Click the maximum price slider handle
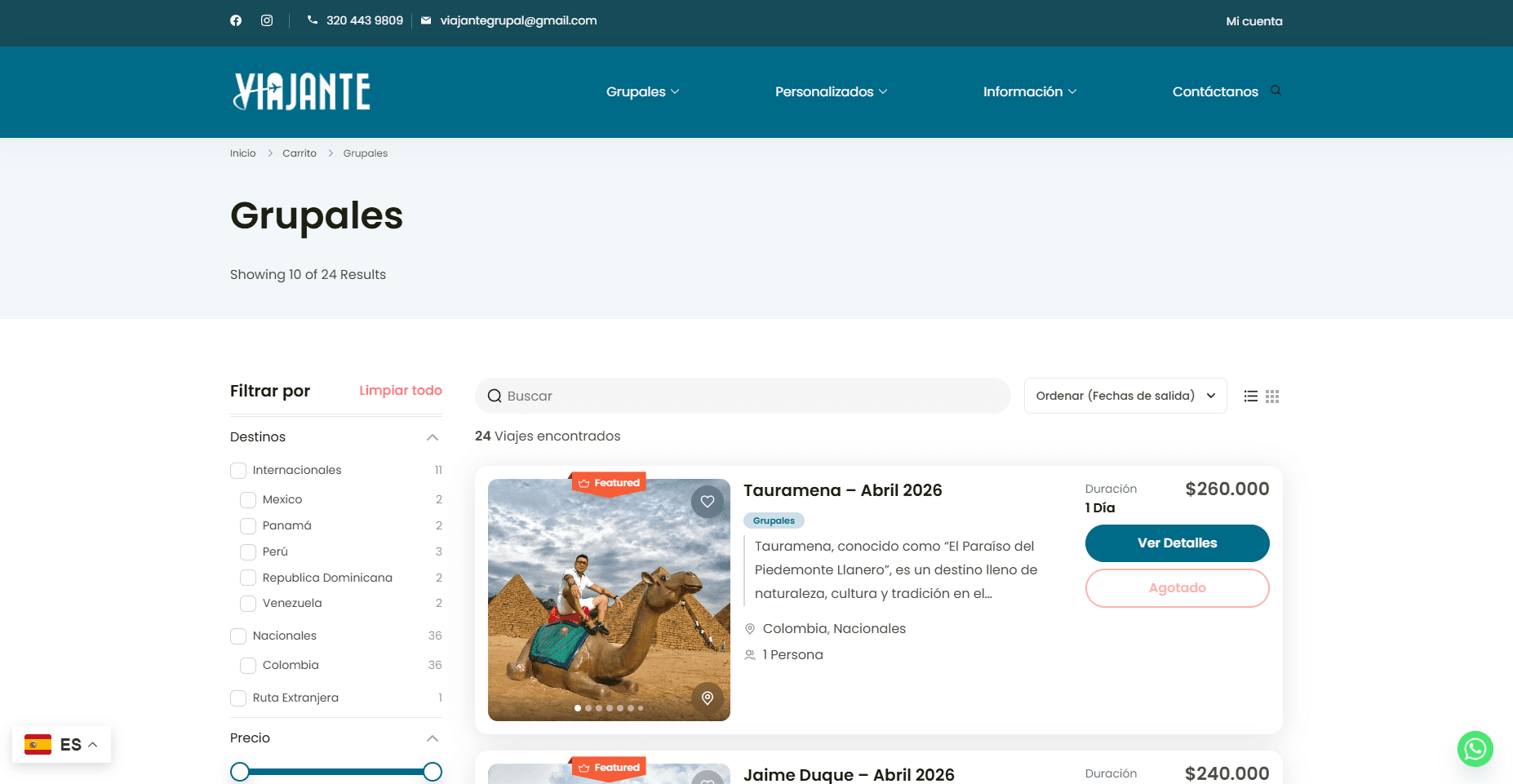This screenshot has height=784, width=1513. (x=433, y=772)
